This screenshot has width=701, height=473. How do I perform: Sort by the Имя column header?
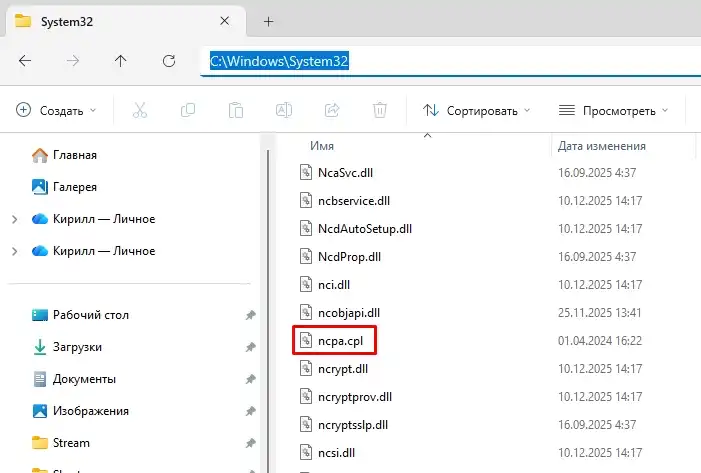coord(322,146)
